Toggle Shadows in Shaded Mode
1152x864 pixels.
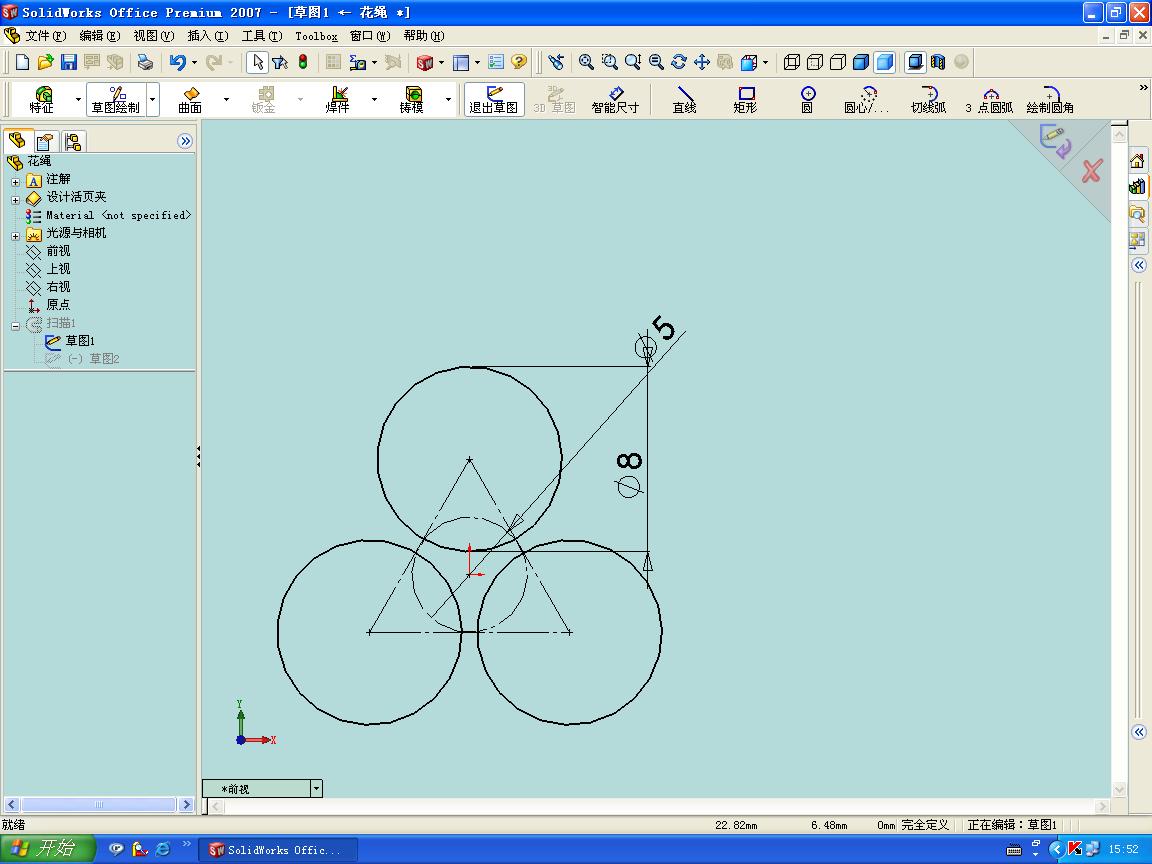click(x=915, y=62)
